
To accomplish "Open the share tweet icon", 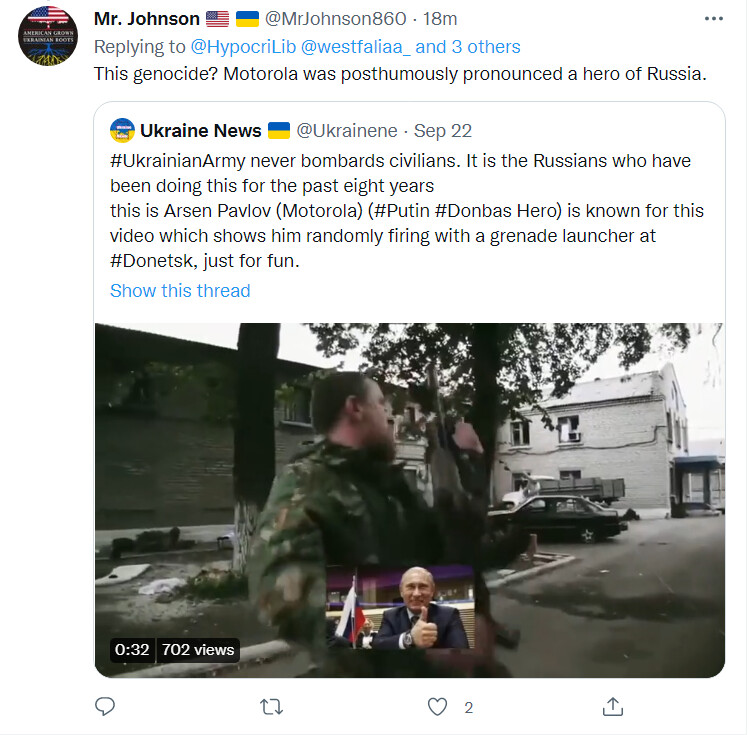I will (613, 706).
